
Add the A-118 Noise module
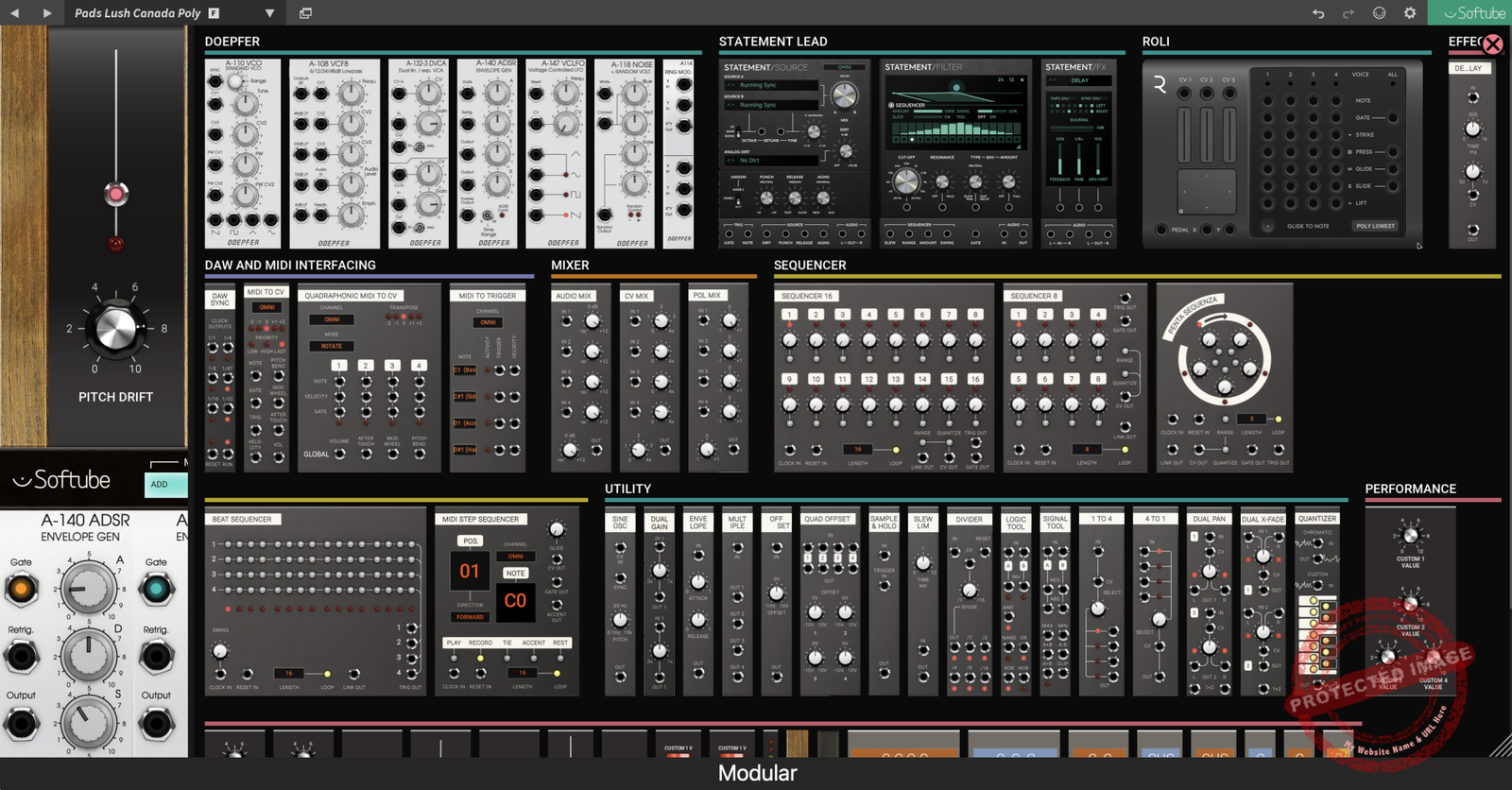[x=625, y=154]
